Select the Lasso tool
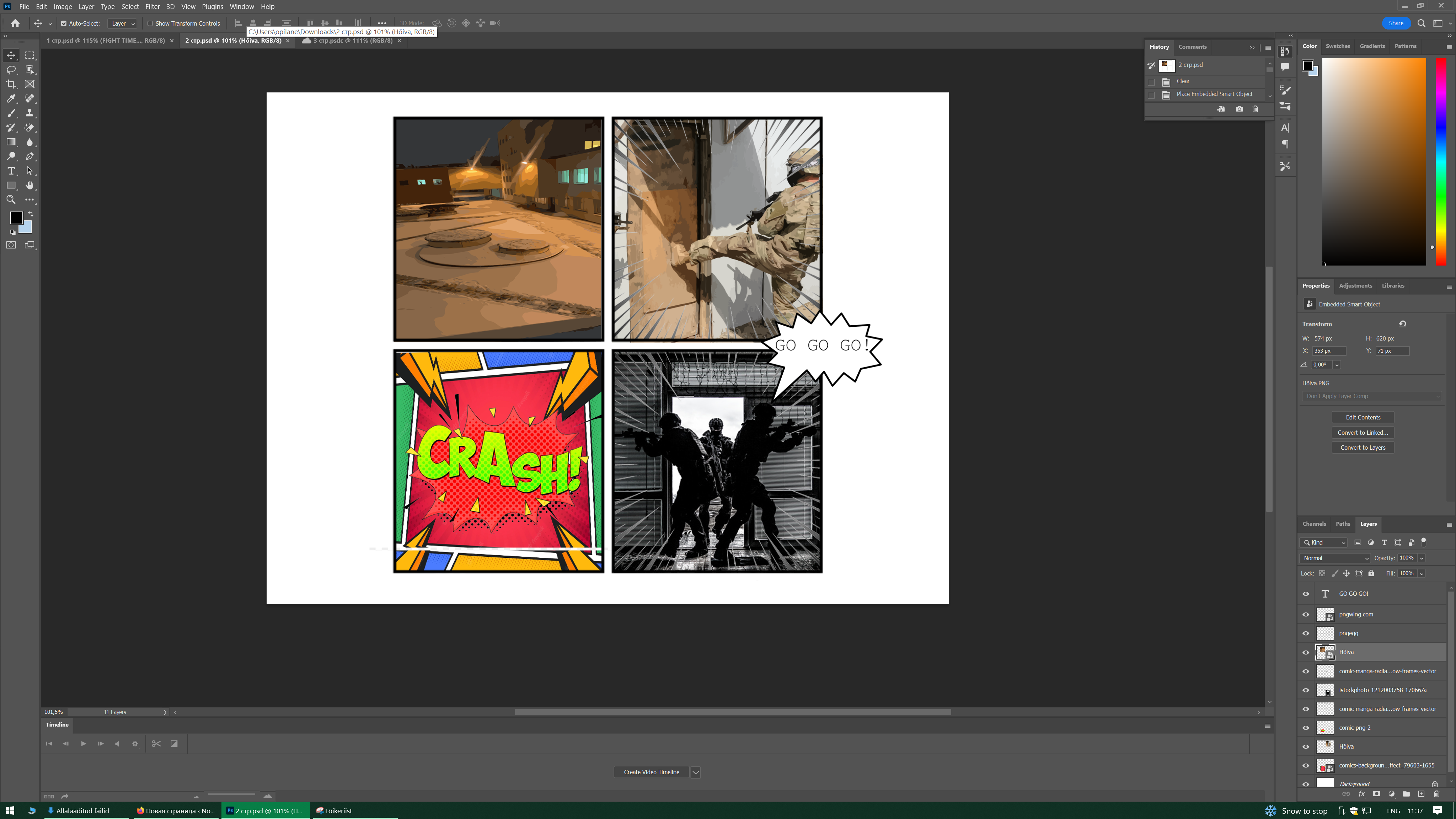Image resolution: width=1456 pixels, height=819 pixels. pyautogui.click(x=11, y=70)
